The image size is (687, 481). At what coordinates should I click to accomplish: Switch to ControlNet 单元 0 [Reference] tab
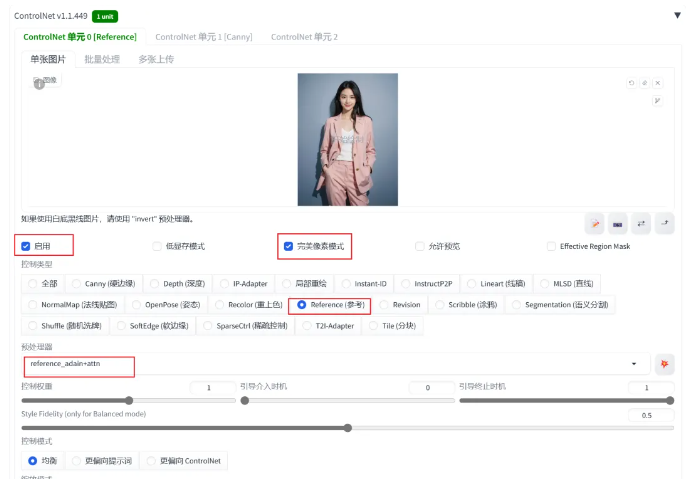[80, 37]
